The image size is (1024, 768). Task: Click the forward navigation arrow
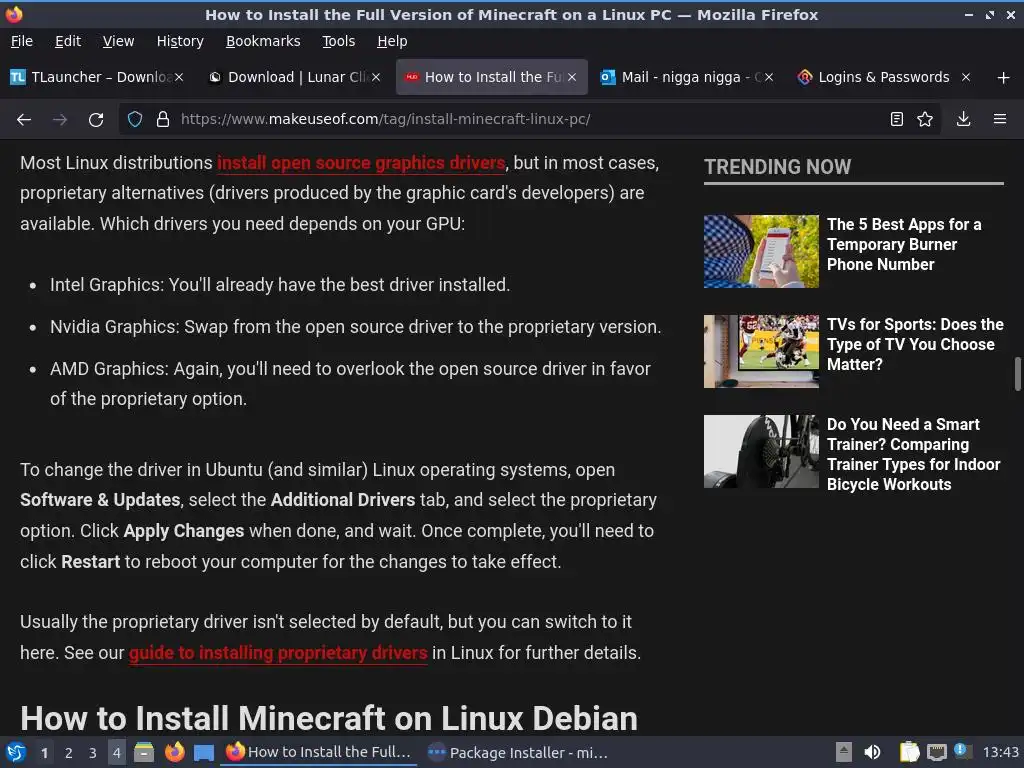coord(60,120)
